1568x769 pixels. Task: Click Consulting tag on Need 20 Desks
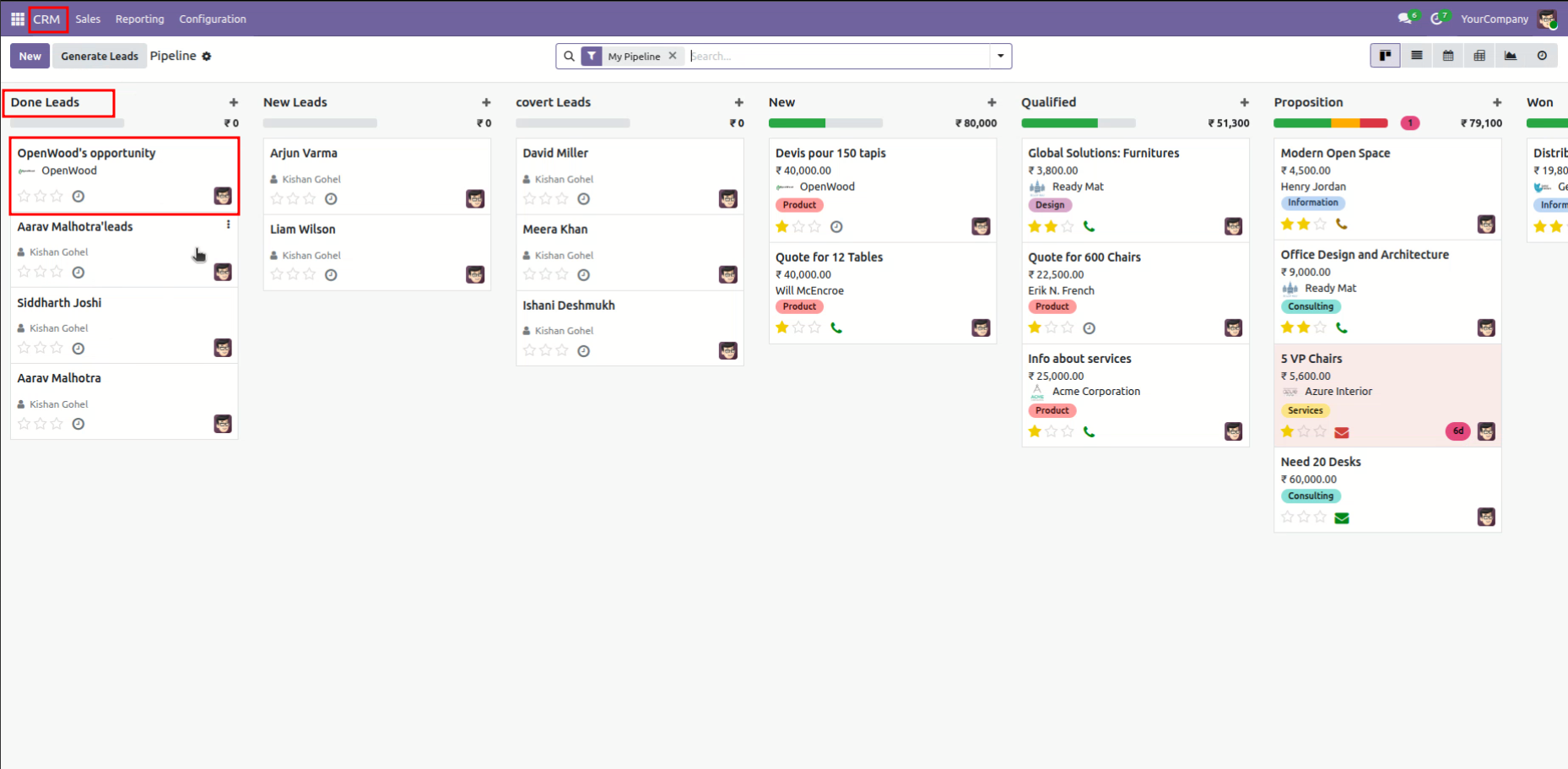[1311, 496]
